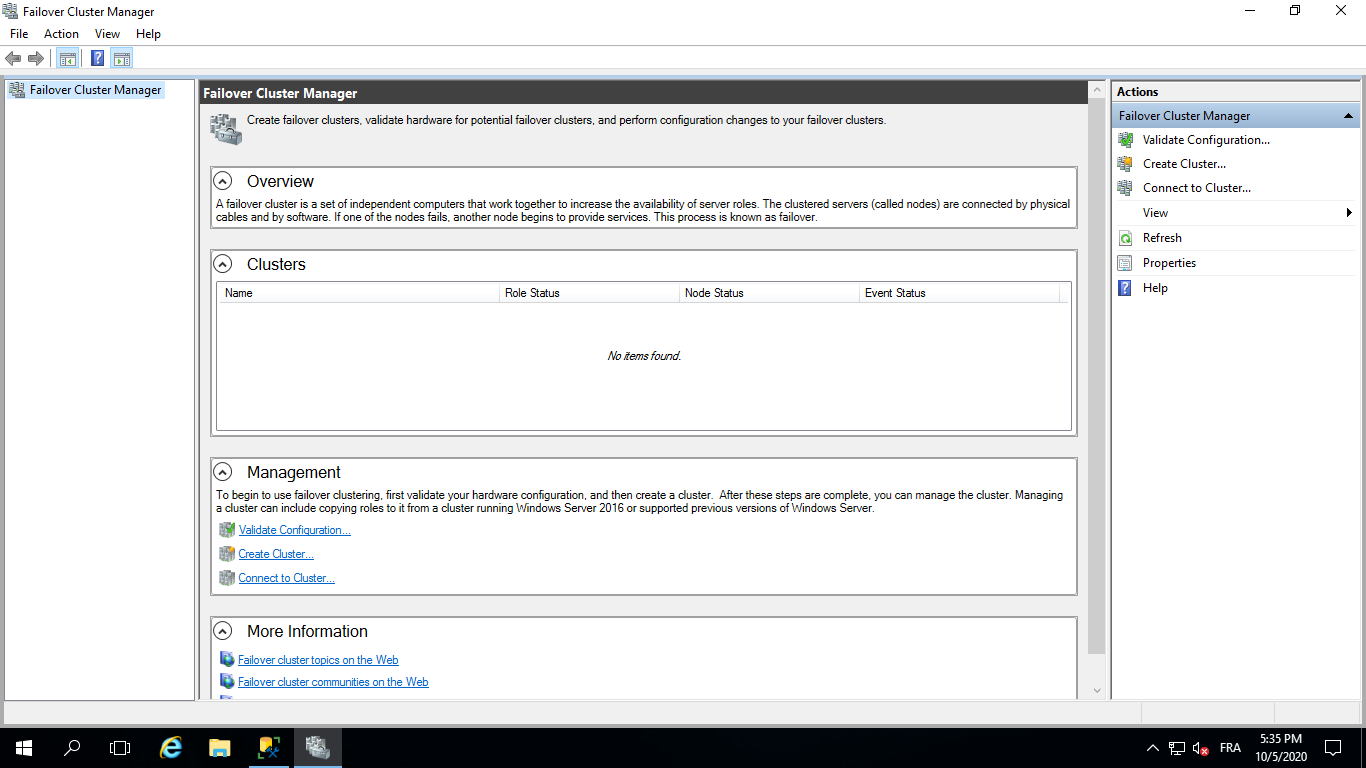Choose Refresh in the Actions pane
The image size is (1366, 768).
[1162, 238]
